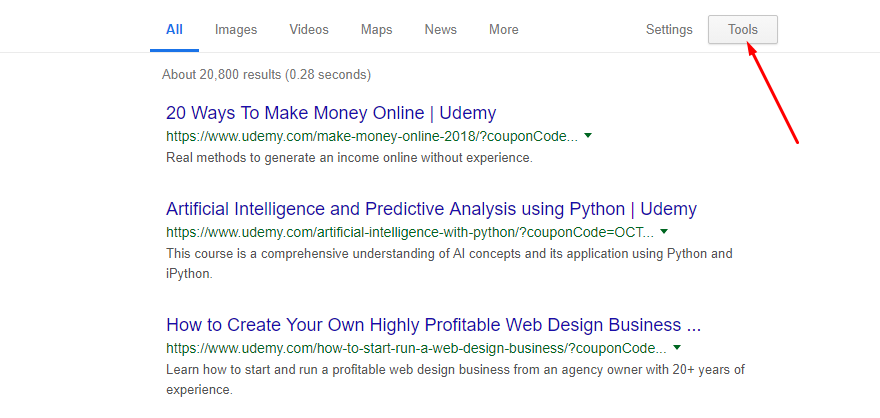This screenshot has width=880, height=418.
Task: Click the Tools button
Action: click(743, 30)
